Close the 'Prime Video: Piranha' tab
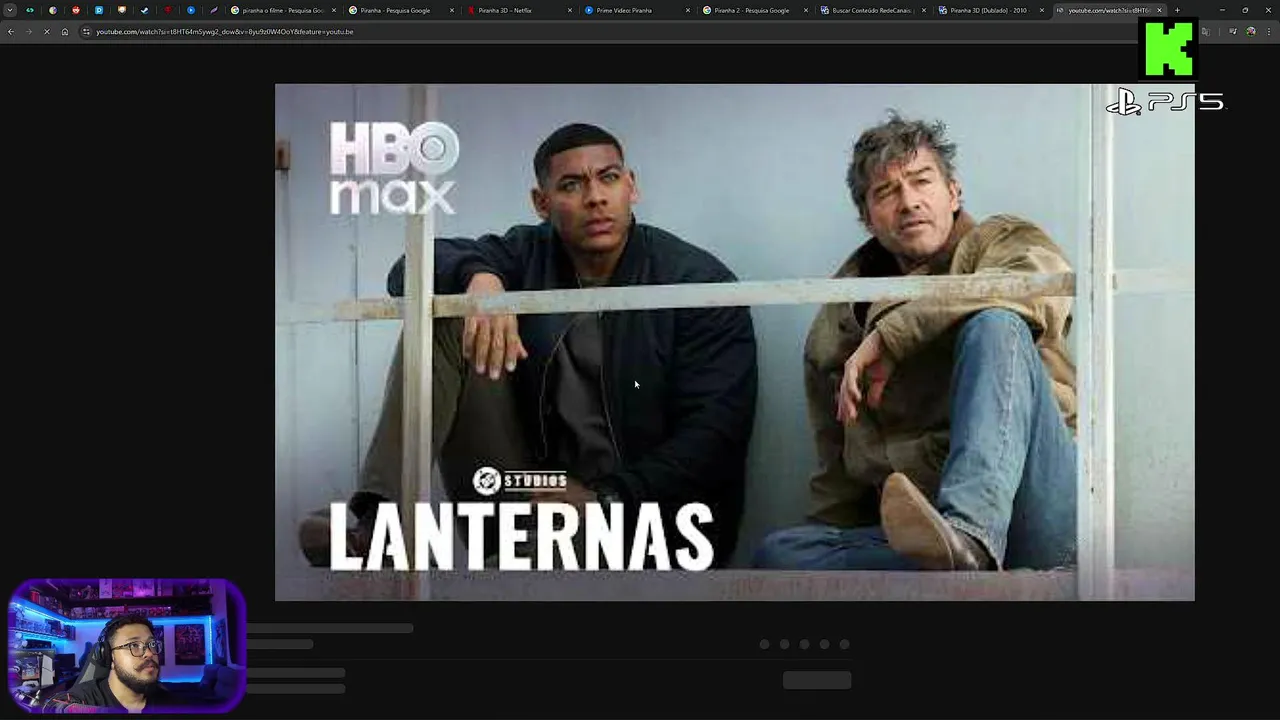Screen dimensions: 1280x720 pos(688,10)
